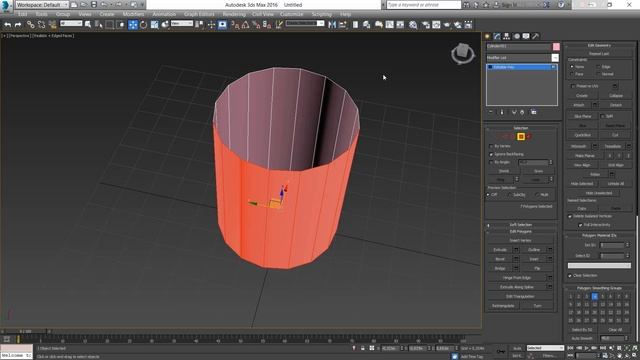Click the Bridge button
The image size is (640, 360).
click(500, 269)
